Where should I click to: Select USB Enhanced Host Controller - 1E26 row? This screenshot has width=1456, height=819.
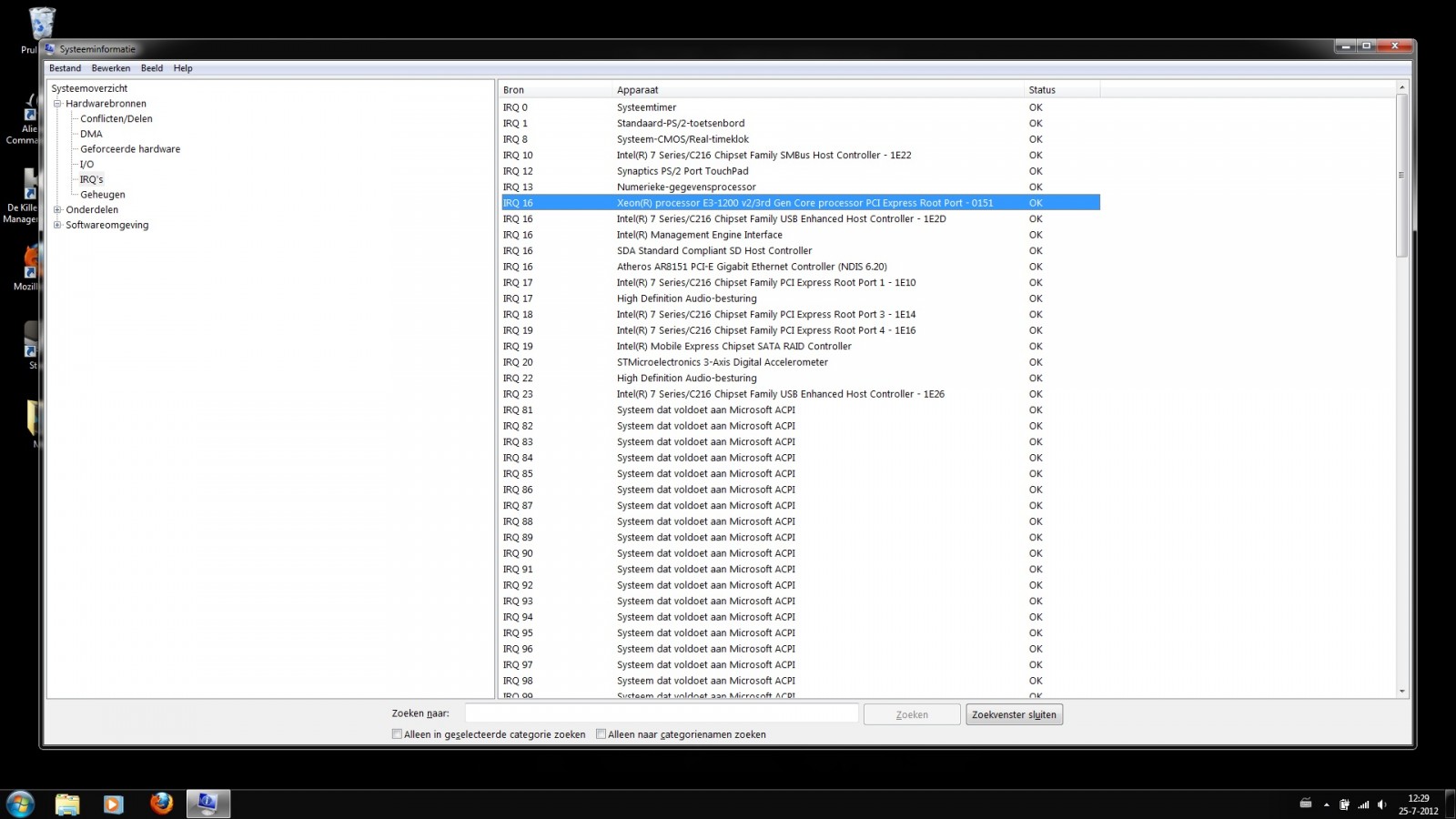click(801, 394)
